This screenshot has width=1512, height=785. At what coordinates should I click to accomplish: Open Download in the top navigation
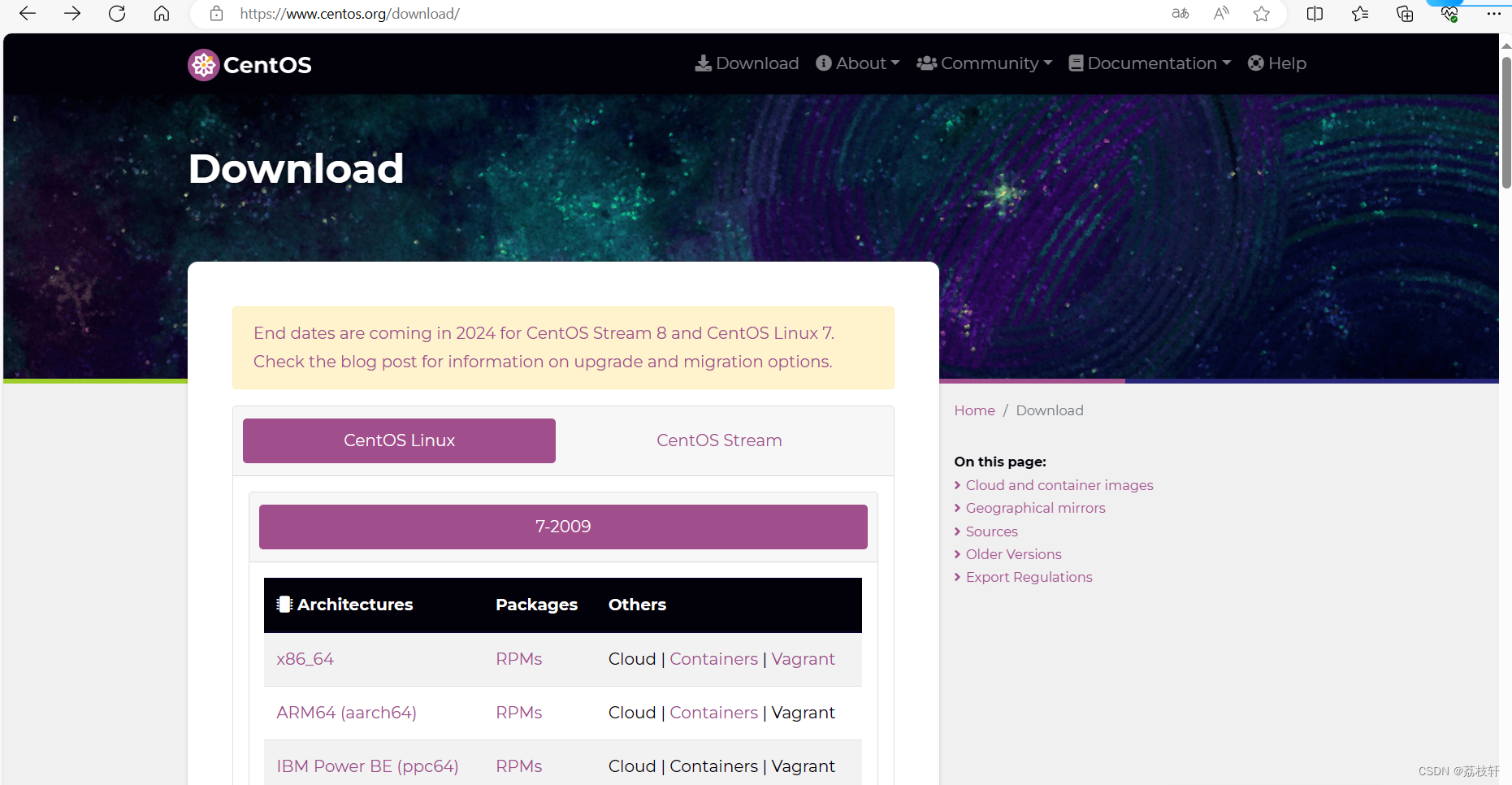tap(747, 63)
